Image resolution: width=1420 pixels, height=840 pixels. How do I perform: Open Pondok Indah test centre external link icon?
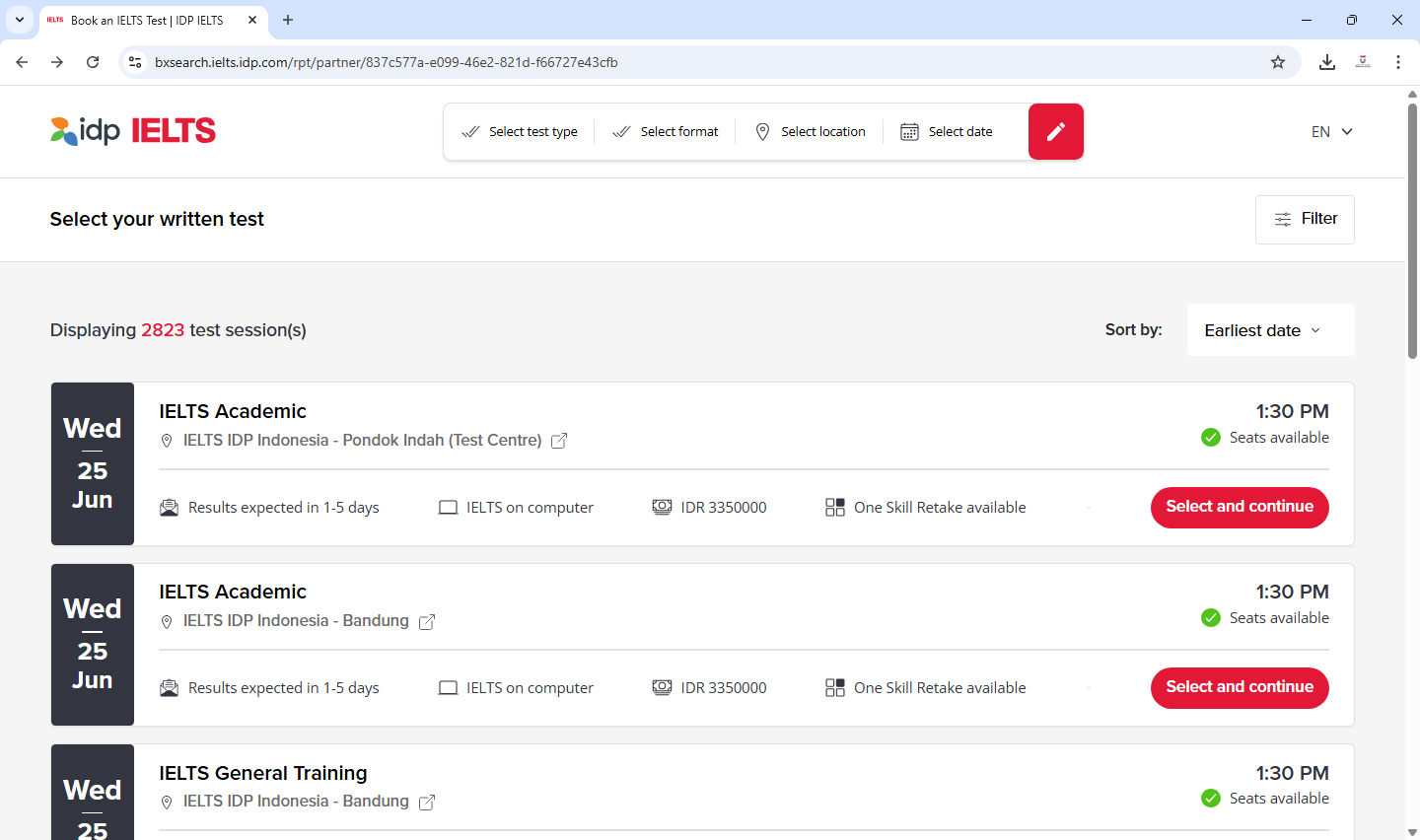(x=559, y=441)
